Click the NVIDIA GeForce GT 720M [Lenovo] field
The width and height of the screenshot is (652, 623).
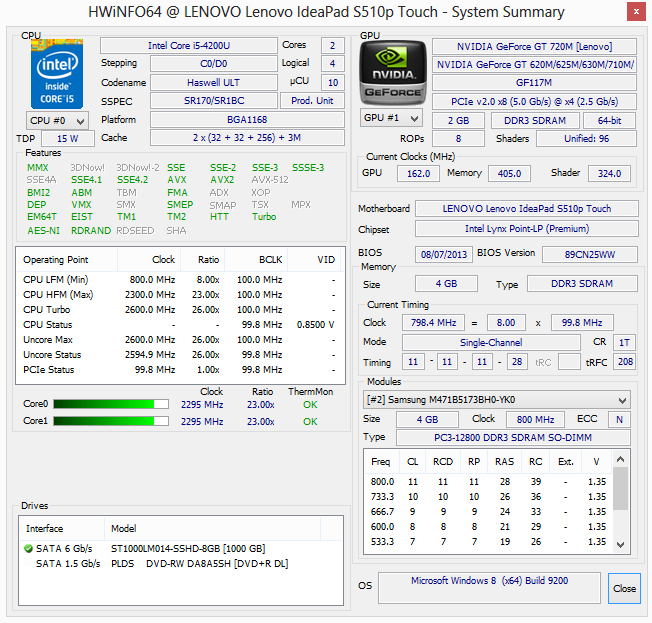coord(534,47)
